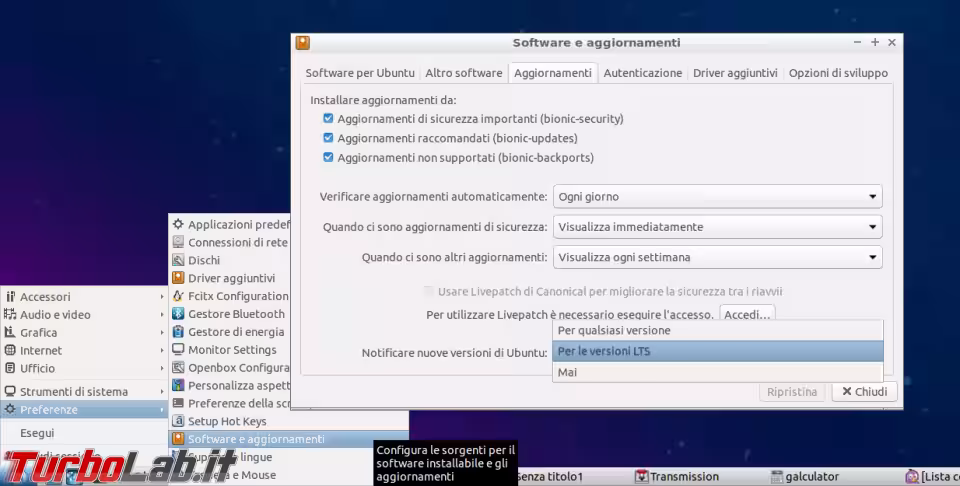This screenshot has width=960, height=486.
Task: Click the Grafica category icon
Action: [x=10, y=332]
